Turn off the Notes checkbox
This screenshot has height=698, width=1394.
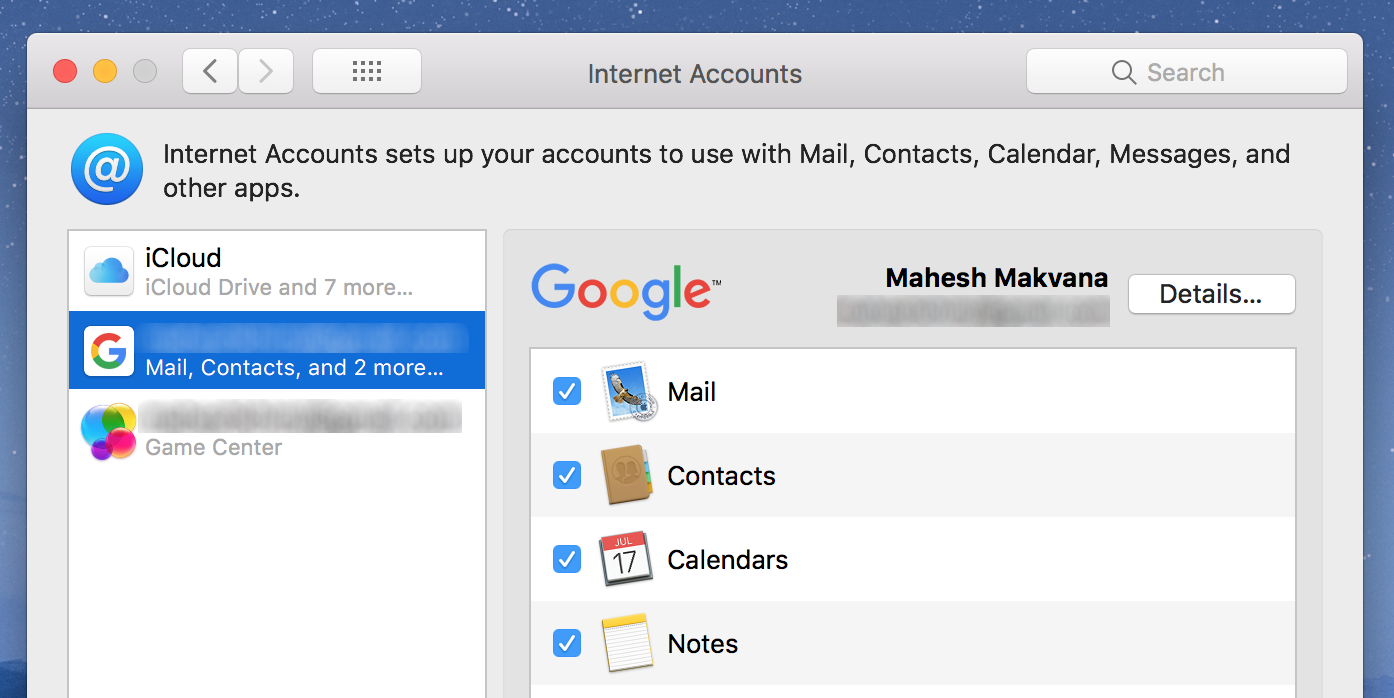point(567,643)
